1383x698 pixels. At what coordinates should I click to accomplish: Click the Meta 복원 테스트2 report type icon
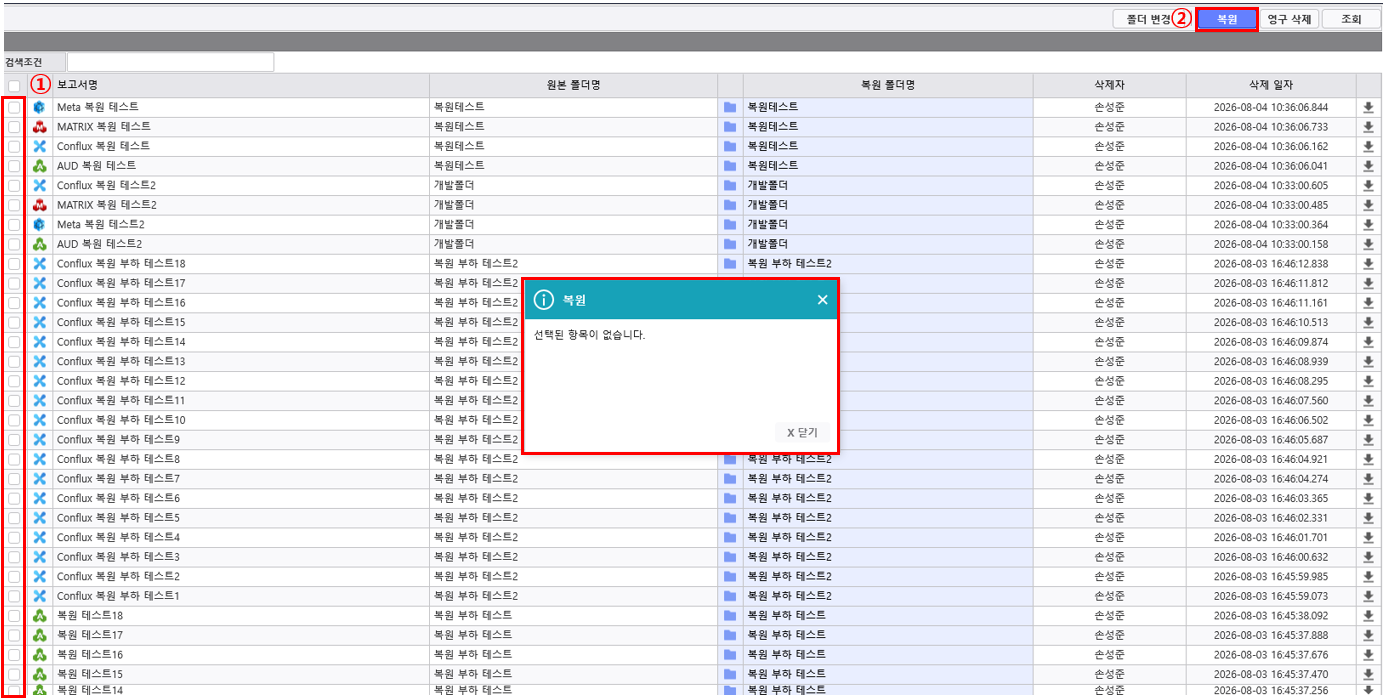pos(40,224)
